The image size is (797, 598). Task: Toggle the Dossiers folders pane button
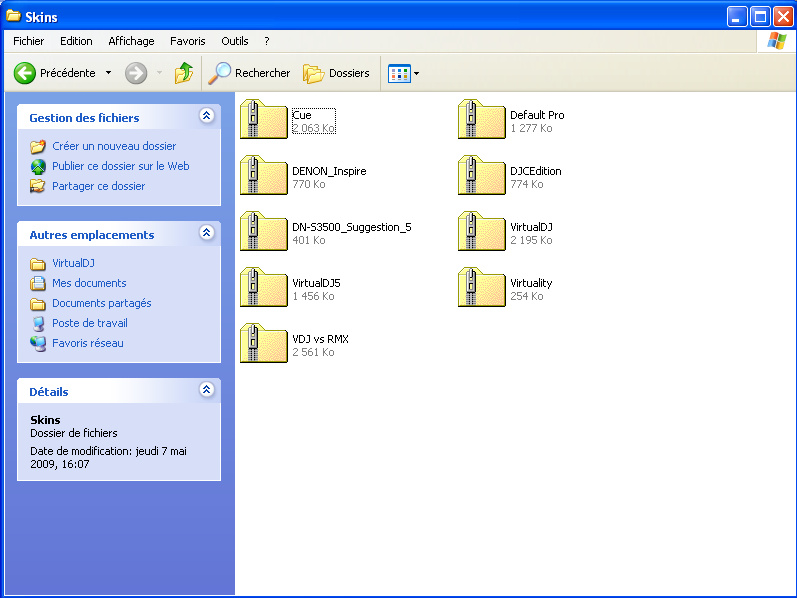click(337, 73)
